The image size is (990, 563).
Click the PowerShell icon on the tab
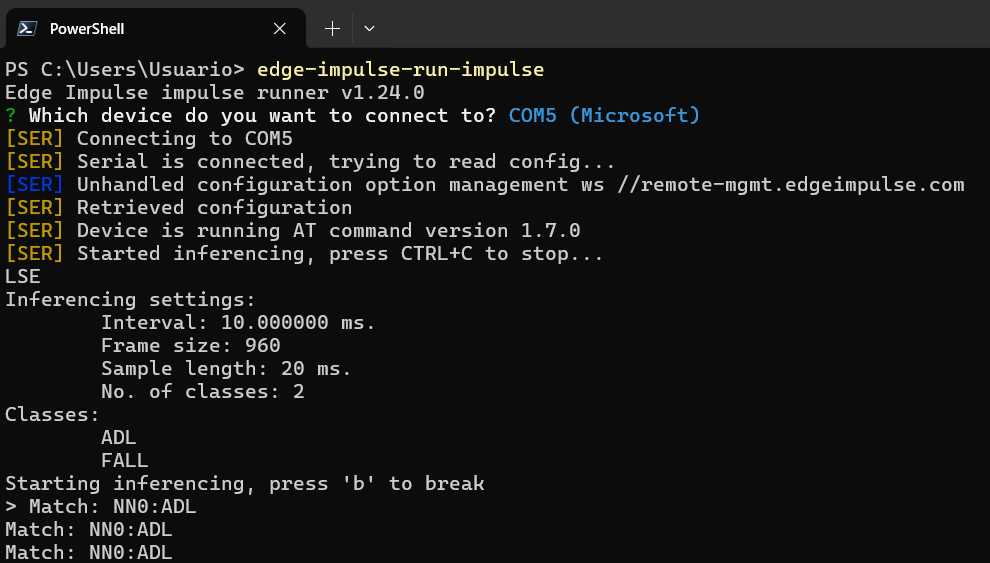point(27,28)
